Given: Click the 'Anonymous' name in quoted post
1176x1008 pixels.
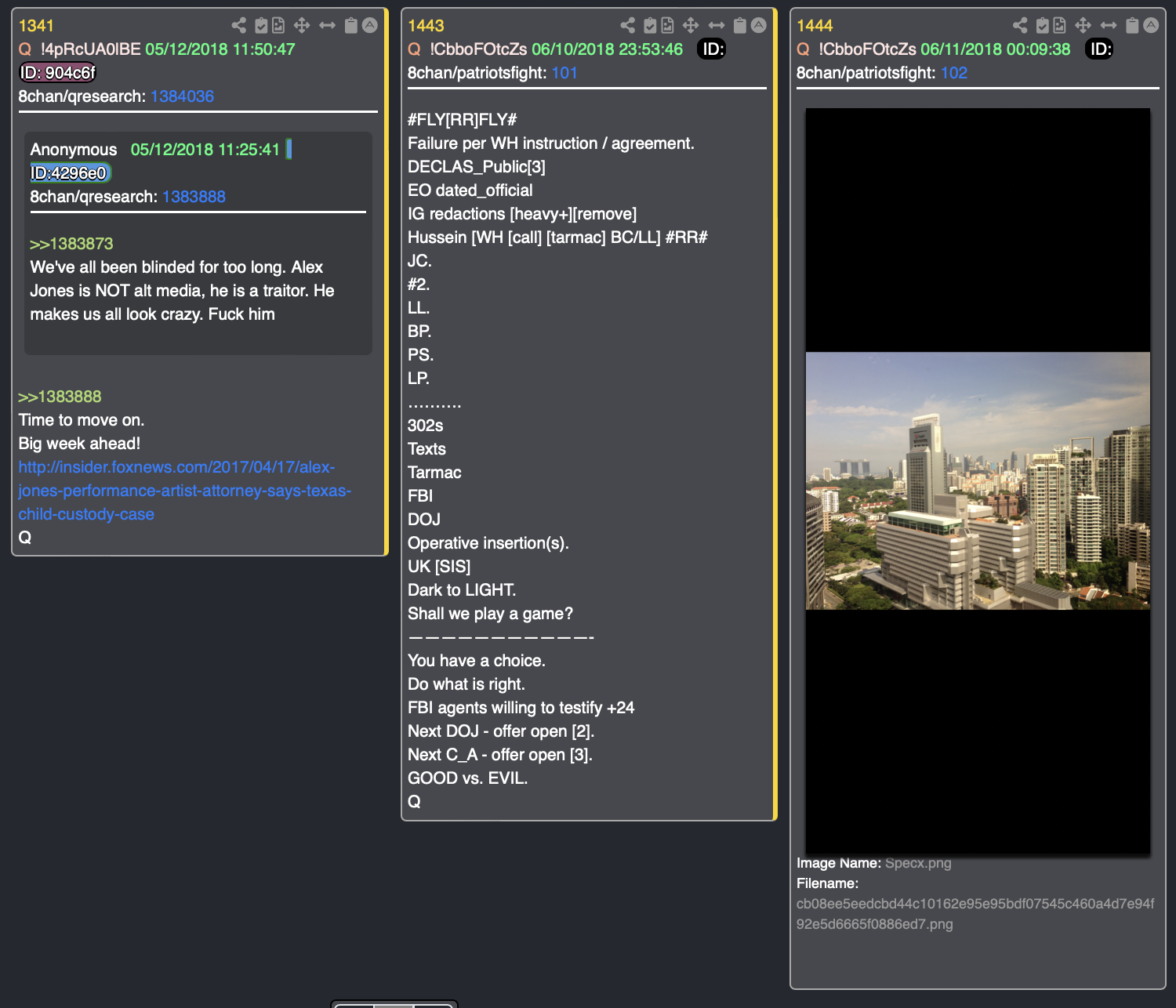Looking at the screenshot, I should pyautogui.click(x=74, y=150).
